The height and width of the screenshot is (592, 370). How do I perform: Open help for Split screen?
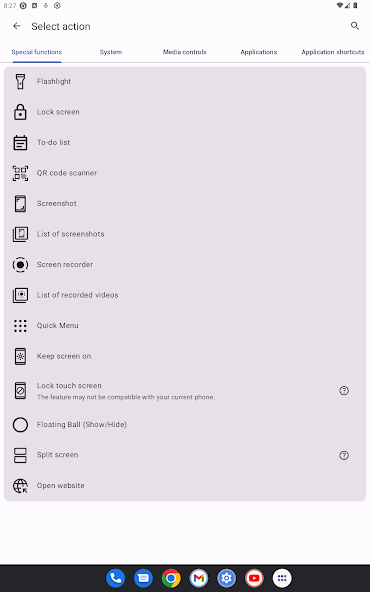click(344, 455)
